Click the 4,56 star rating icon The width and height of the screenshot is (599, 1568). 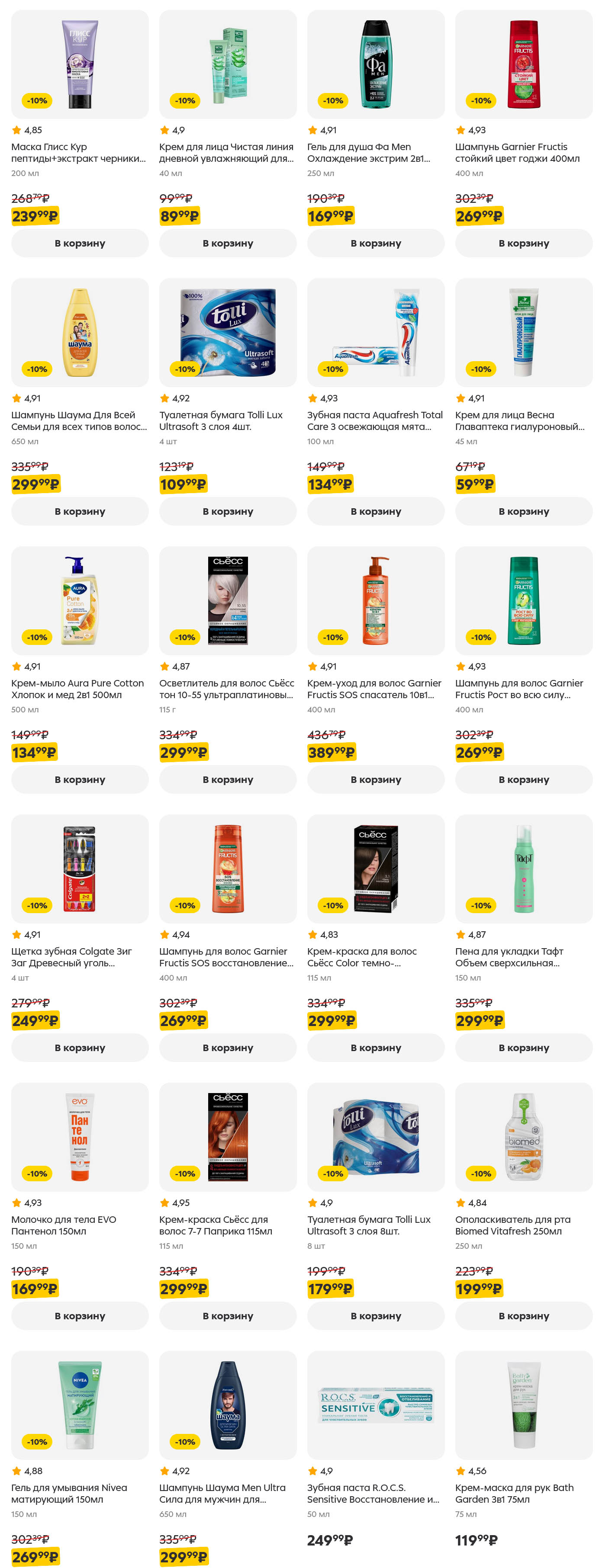tap(460, 1471)
